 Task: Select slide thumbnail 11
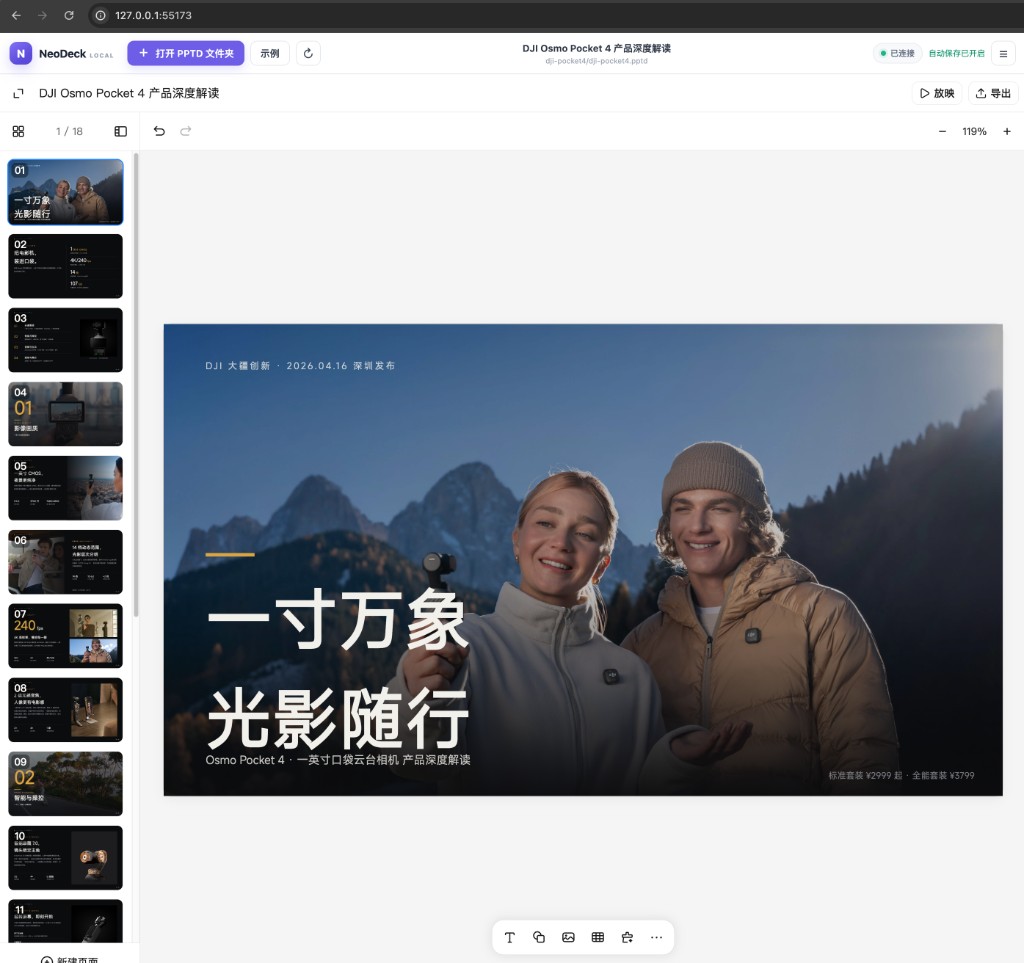[65, 921]
